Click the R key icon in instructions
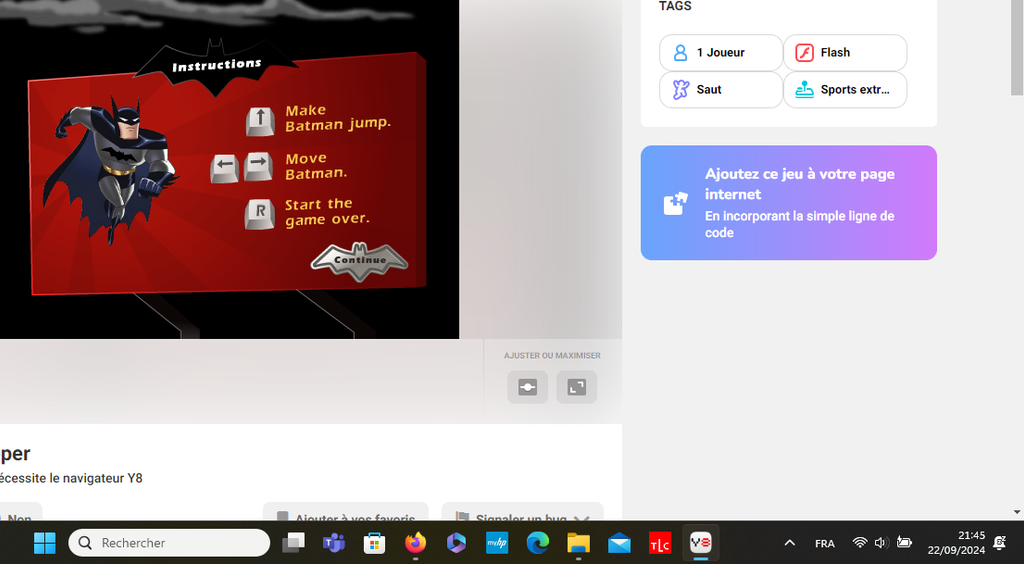The width and height of the screenshot is (1024, 564). click(259, 214)
